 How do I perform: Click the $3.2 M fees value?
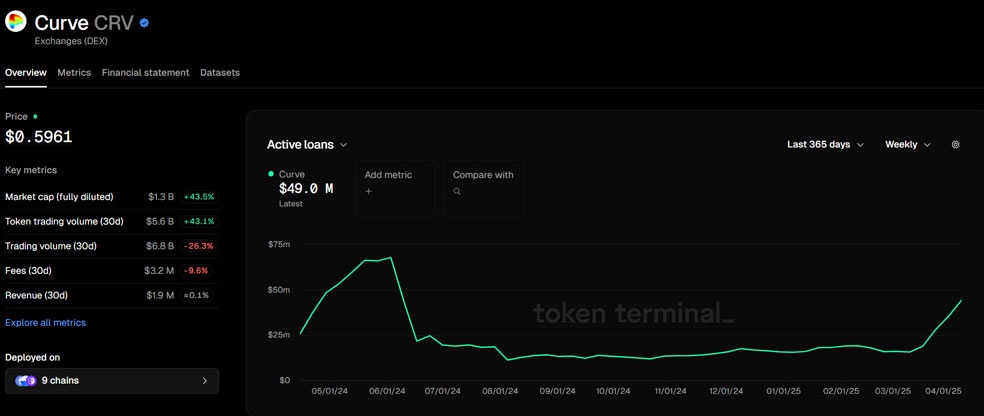[159, 270]
